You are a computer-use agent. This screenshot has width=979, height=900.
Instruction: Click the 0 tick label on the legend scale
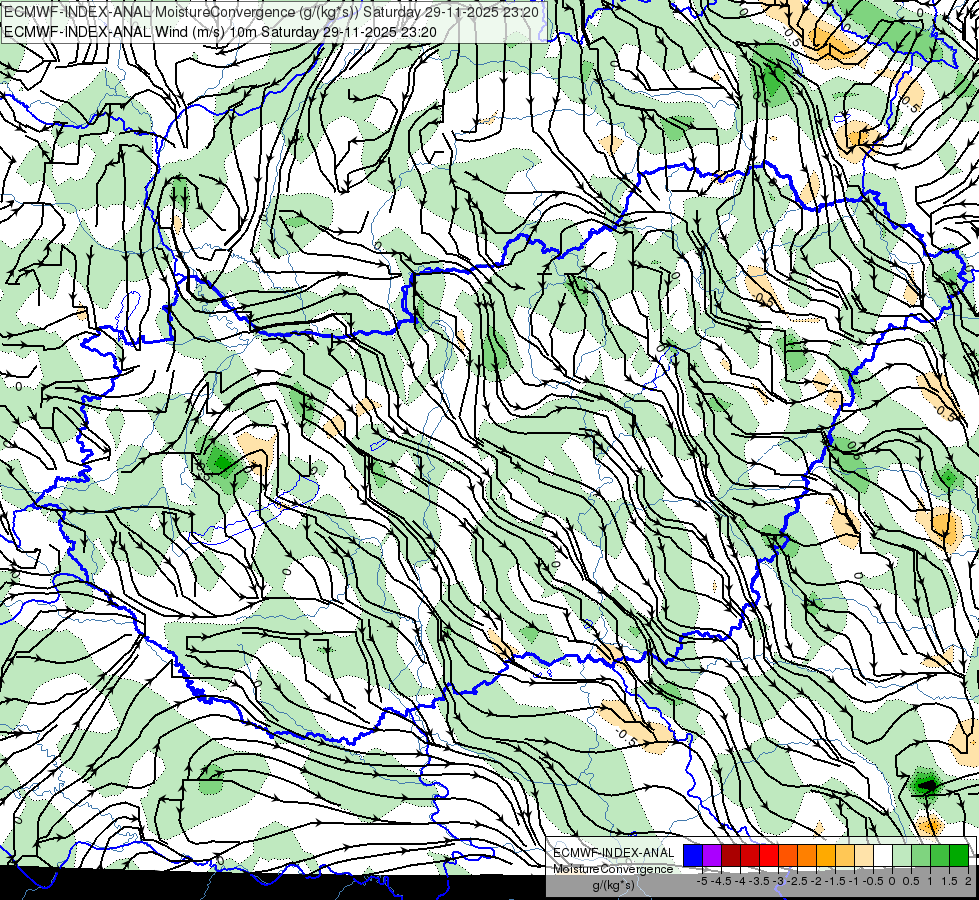coord(892,881)
